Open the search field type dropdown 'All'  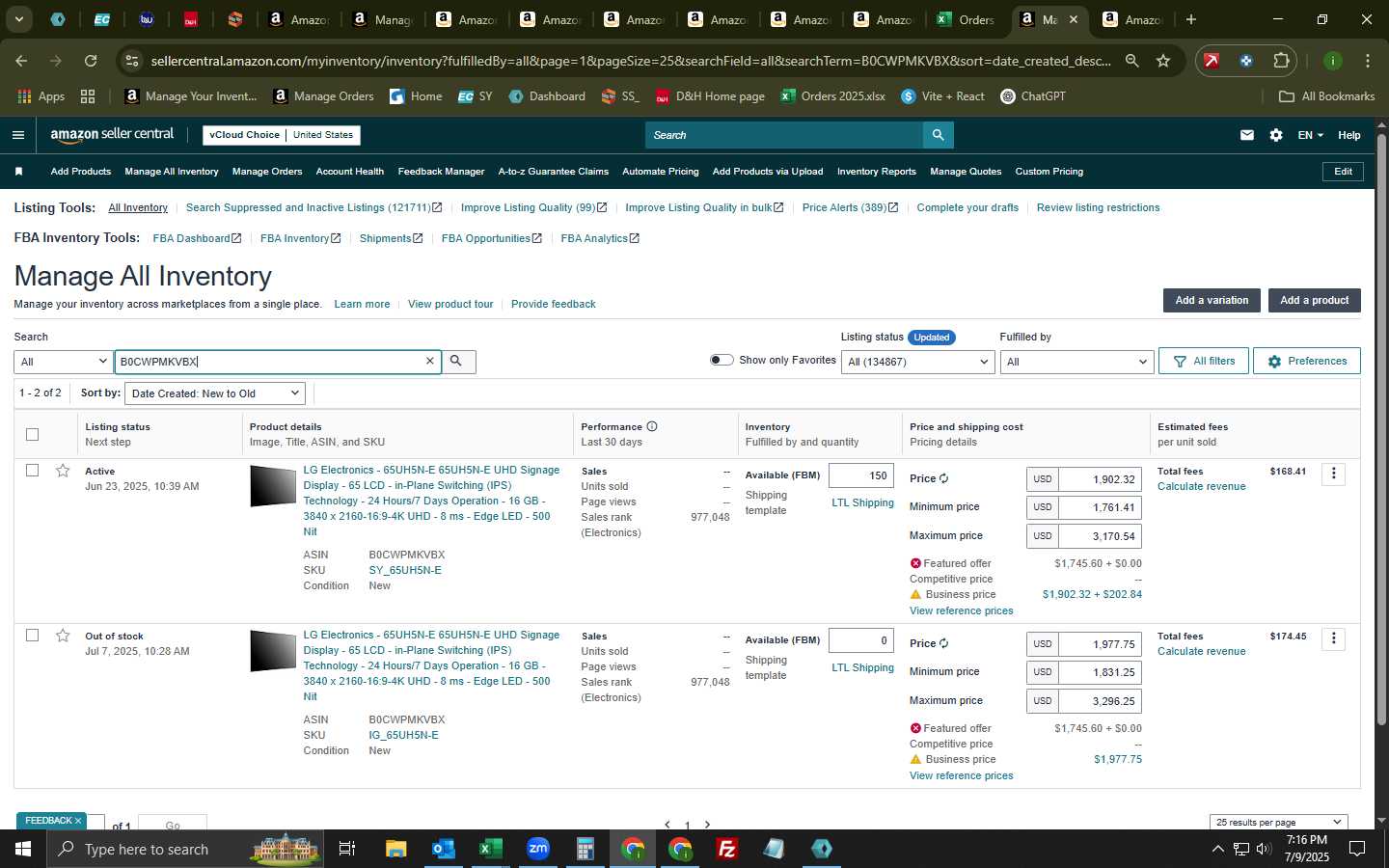[x=64, y=362]
